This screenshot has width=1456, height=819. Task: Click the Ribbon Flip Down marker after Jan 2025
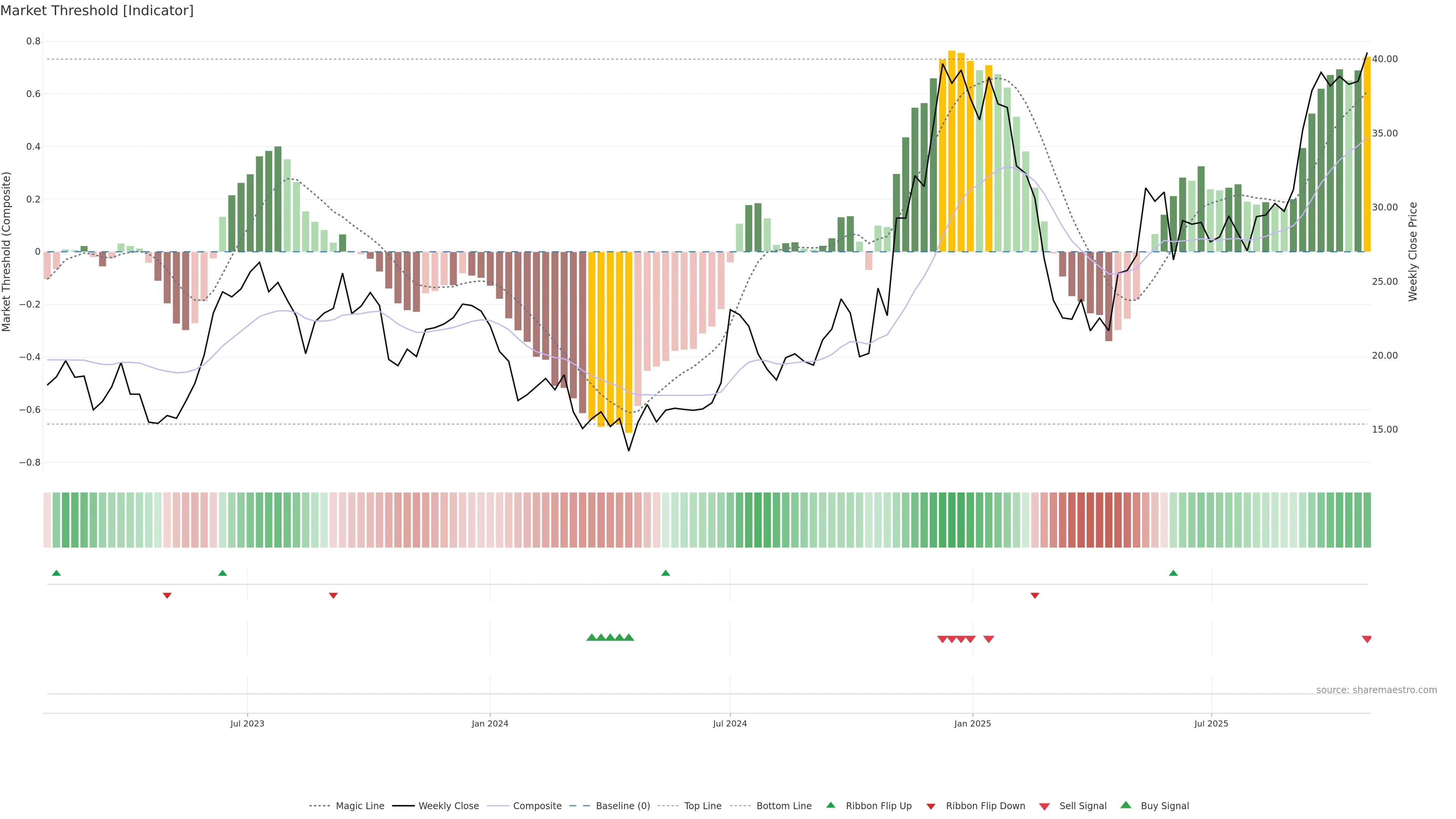point(1034,596)
